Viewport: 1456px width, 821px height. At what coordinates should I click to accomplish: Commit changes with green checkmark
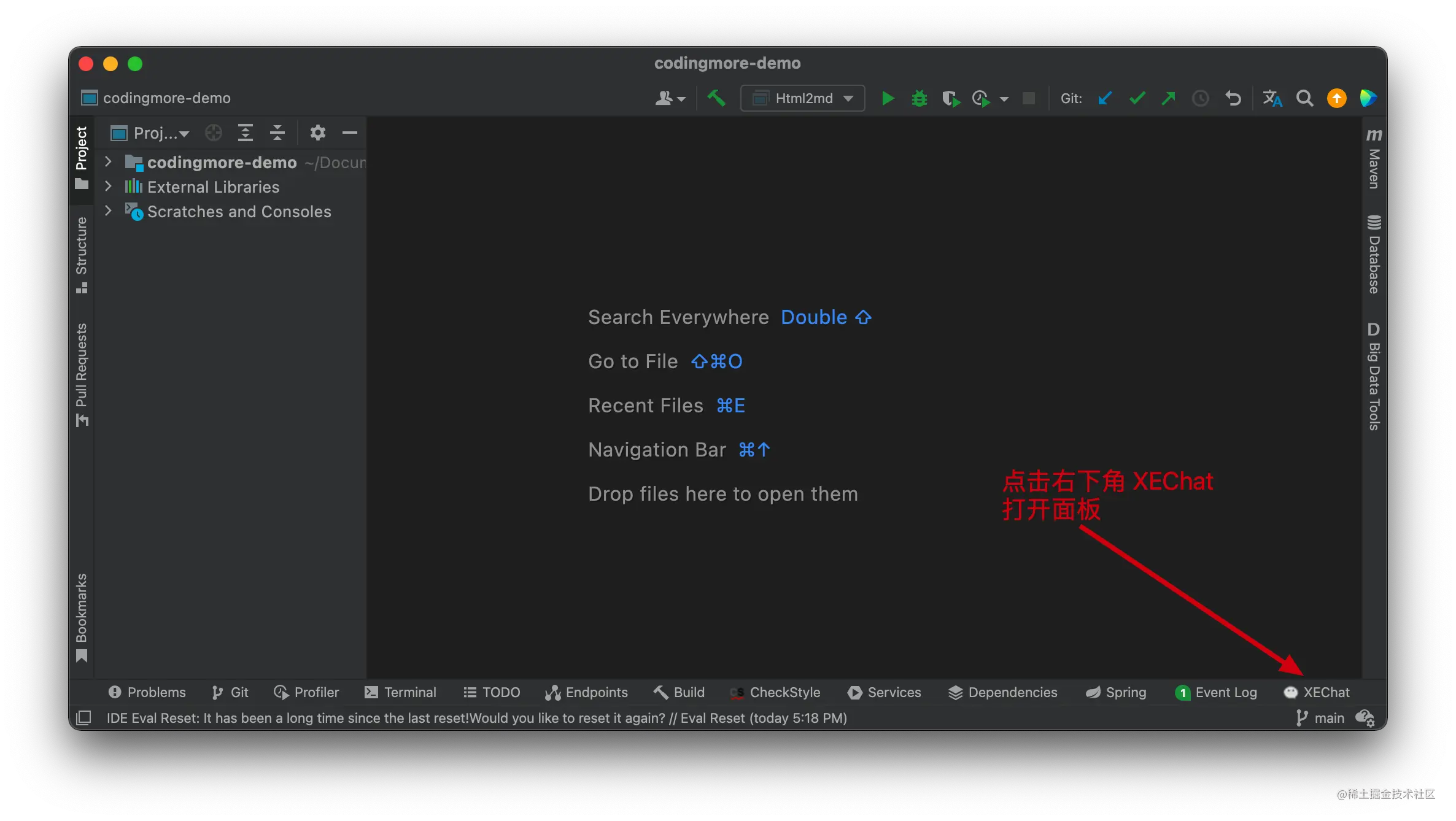[1137, 98]
